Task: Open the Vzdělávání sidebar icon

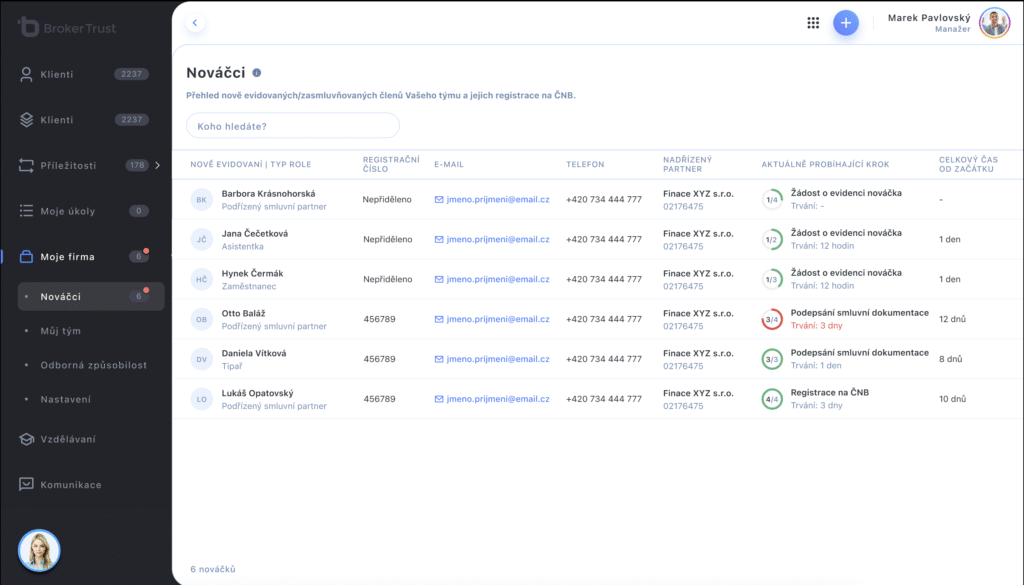Action: point(26,439)
